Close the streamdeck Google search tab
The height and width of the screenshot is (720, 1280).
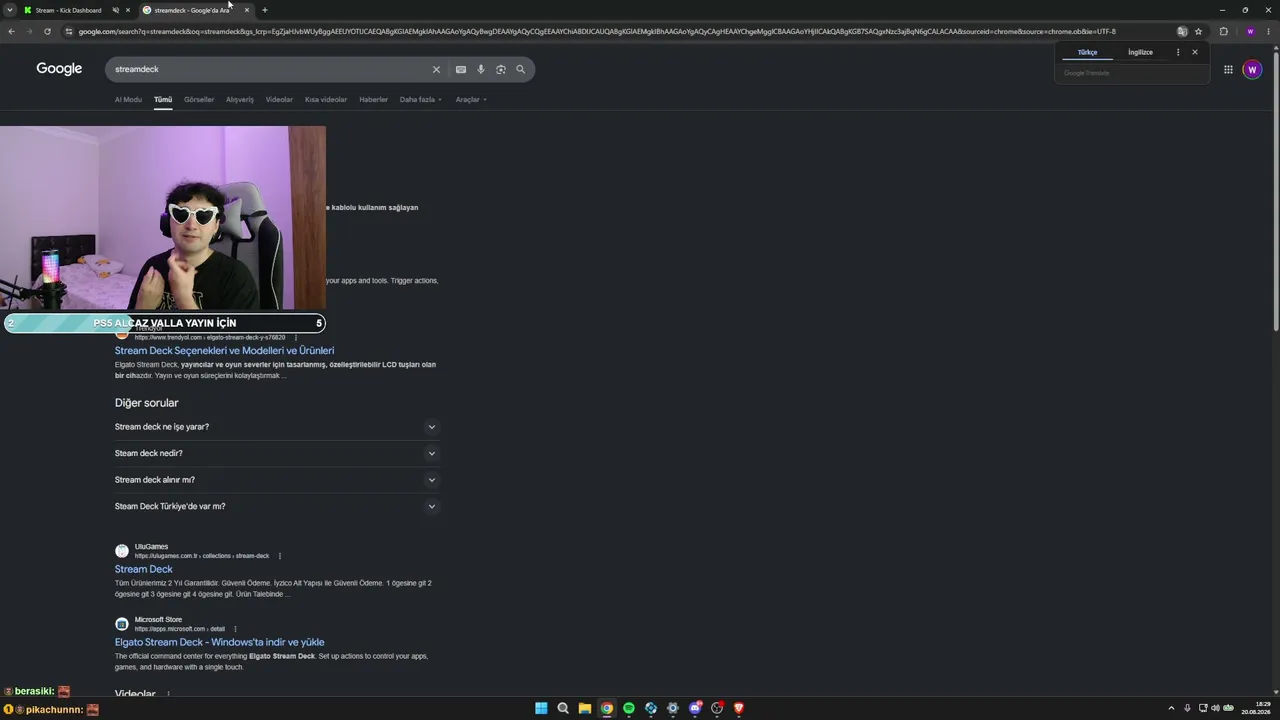pyautogui.click(x=247, y=10)
